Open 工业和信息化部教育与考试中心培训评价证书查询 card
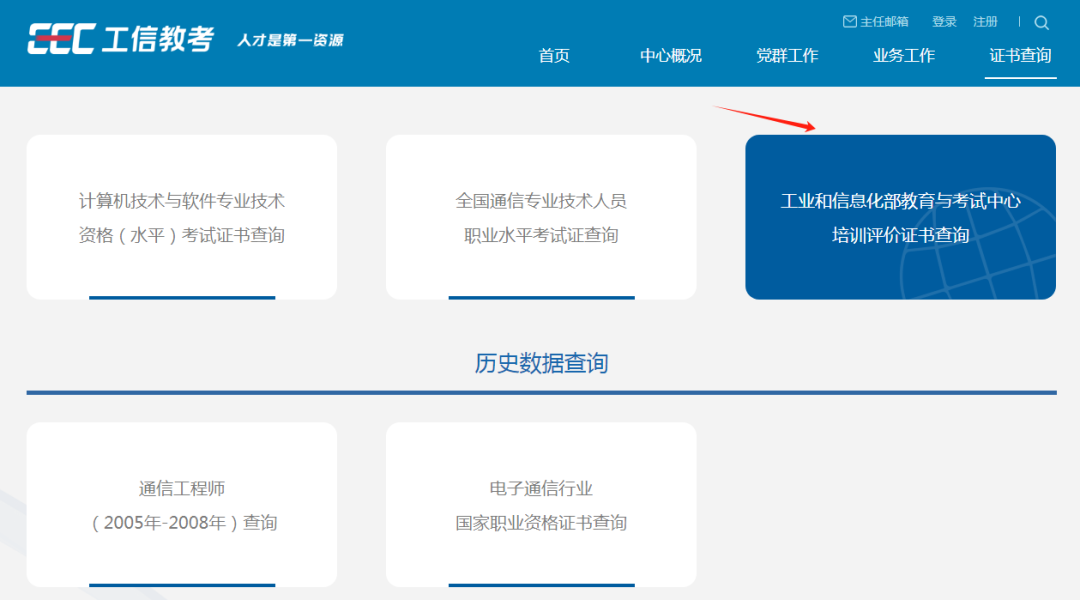Viewport: 1080px width, 600px height. click(x=900, y=217)
